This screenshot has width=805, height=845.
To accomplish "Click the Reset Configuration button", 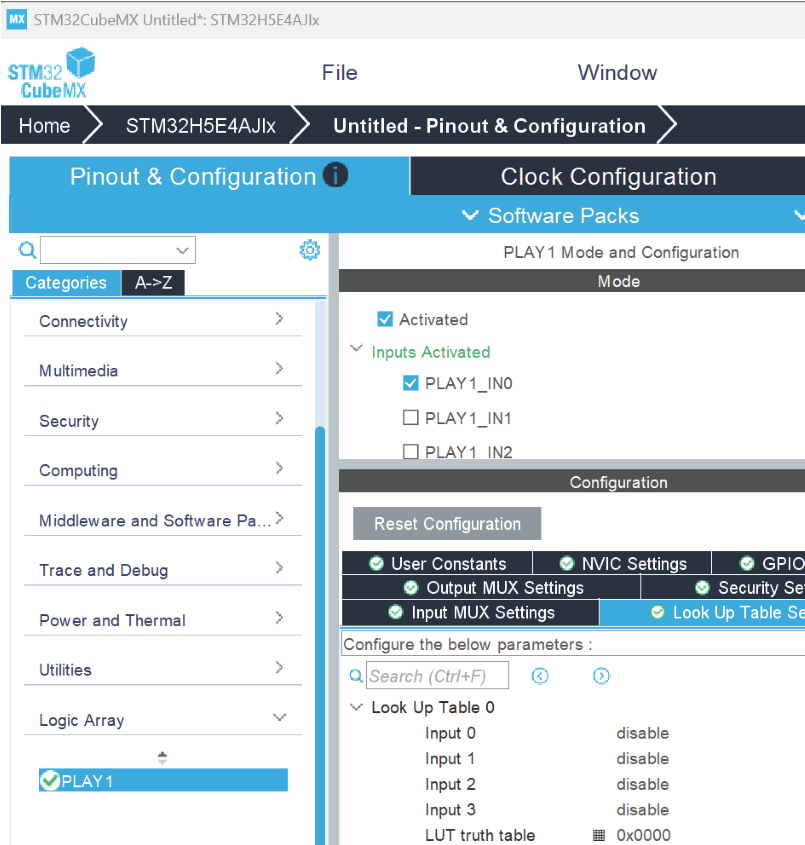I will click(x=447, y=523).
